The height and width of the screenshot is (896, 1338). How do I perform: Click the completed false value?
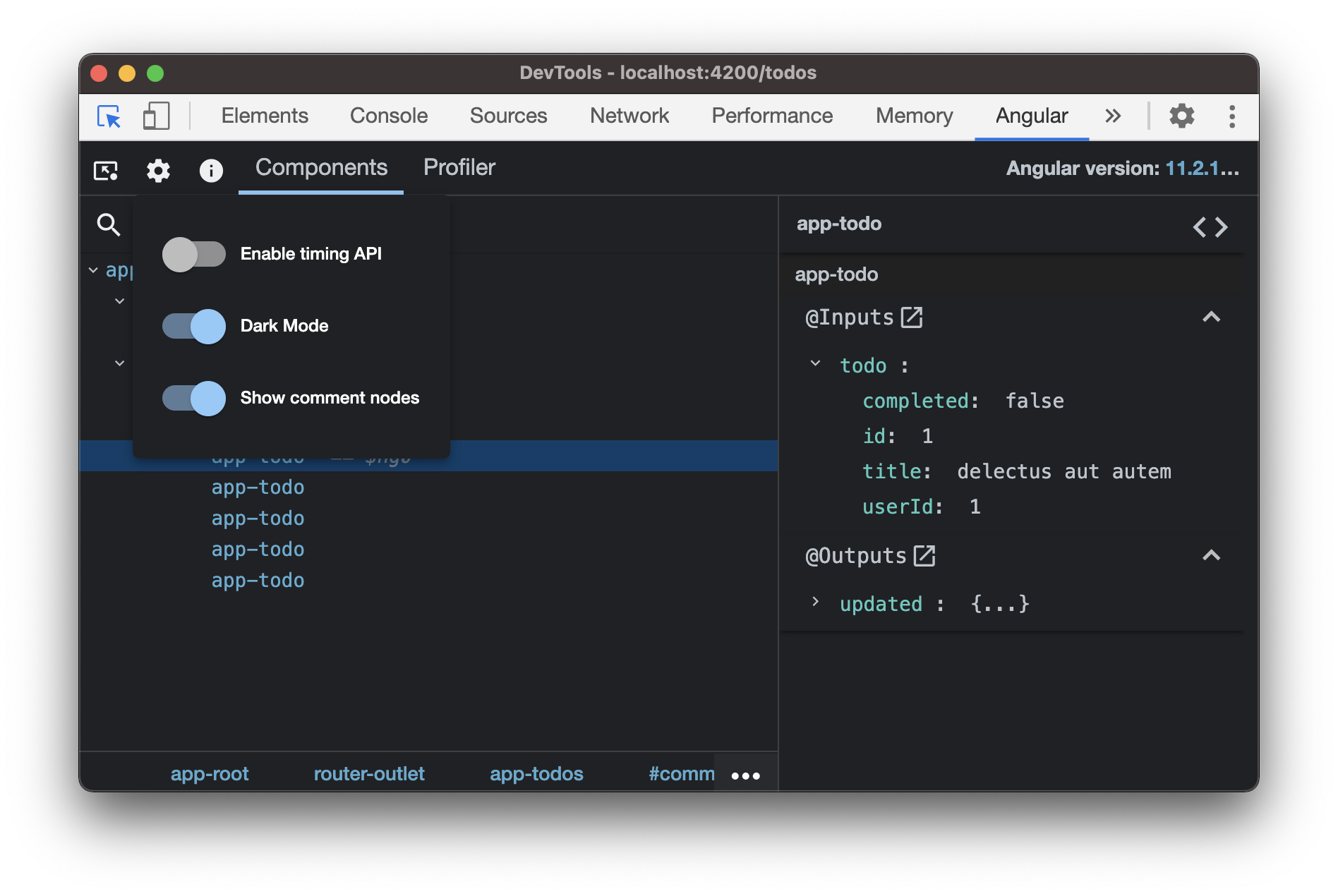(1035, 401)
